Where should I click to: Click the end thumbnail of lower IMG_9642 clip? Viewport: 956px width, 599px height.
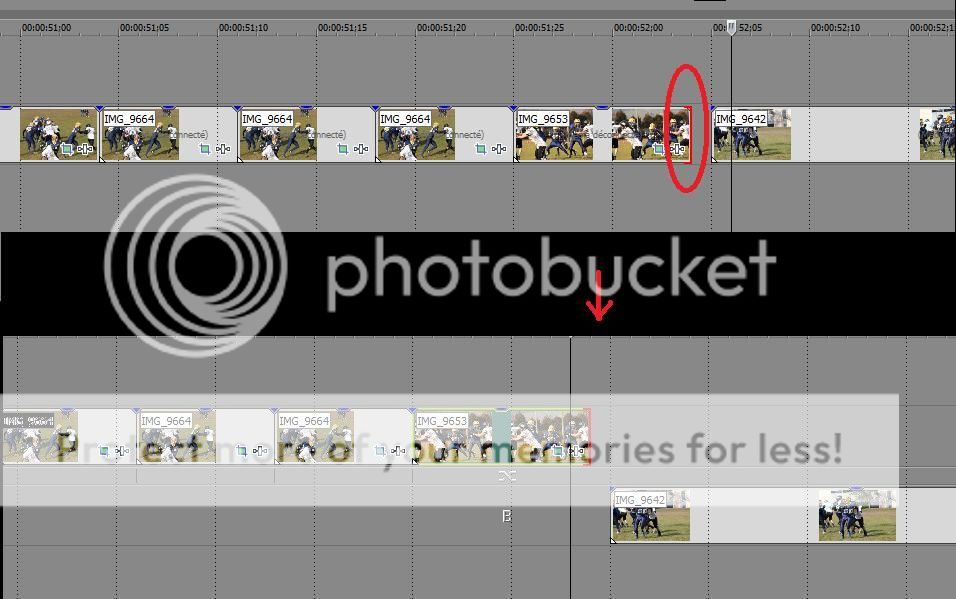(x=857, y=515)
